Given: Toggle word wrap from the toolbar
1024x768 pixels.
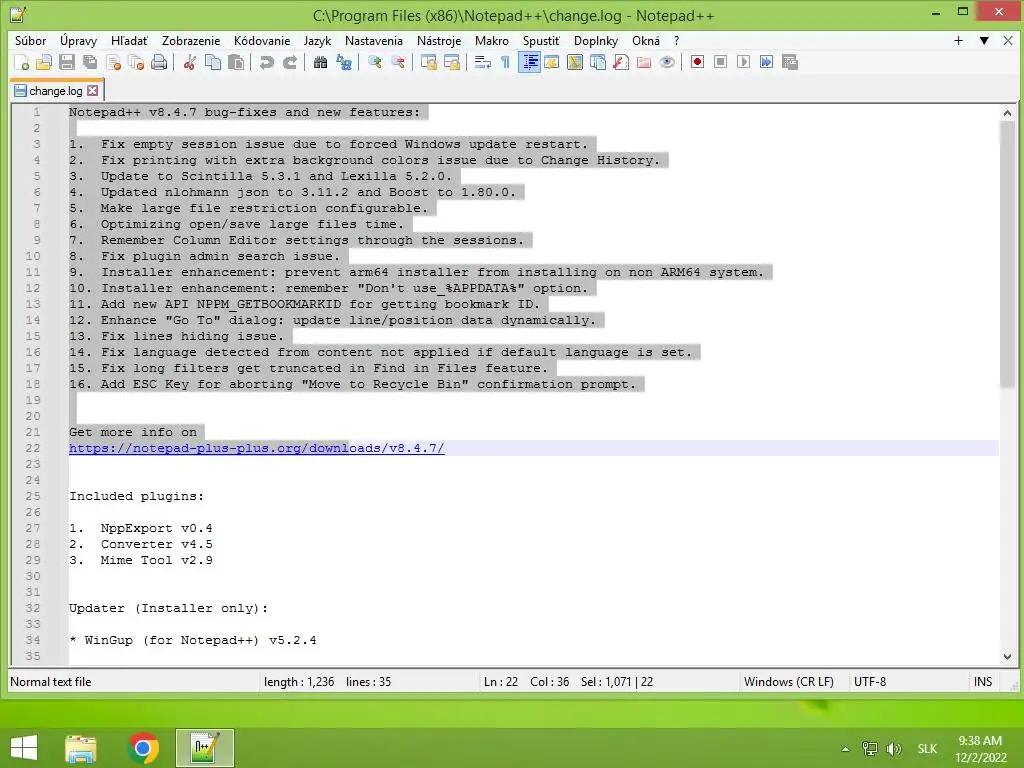Looking at the screenshot, I should click(x=483, y=62).
